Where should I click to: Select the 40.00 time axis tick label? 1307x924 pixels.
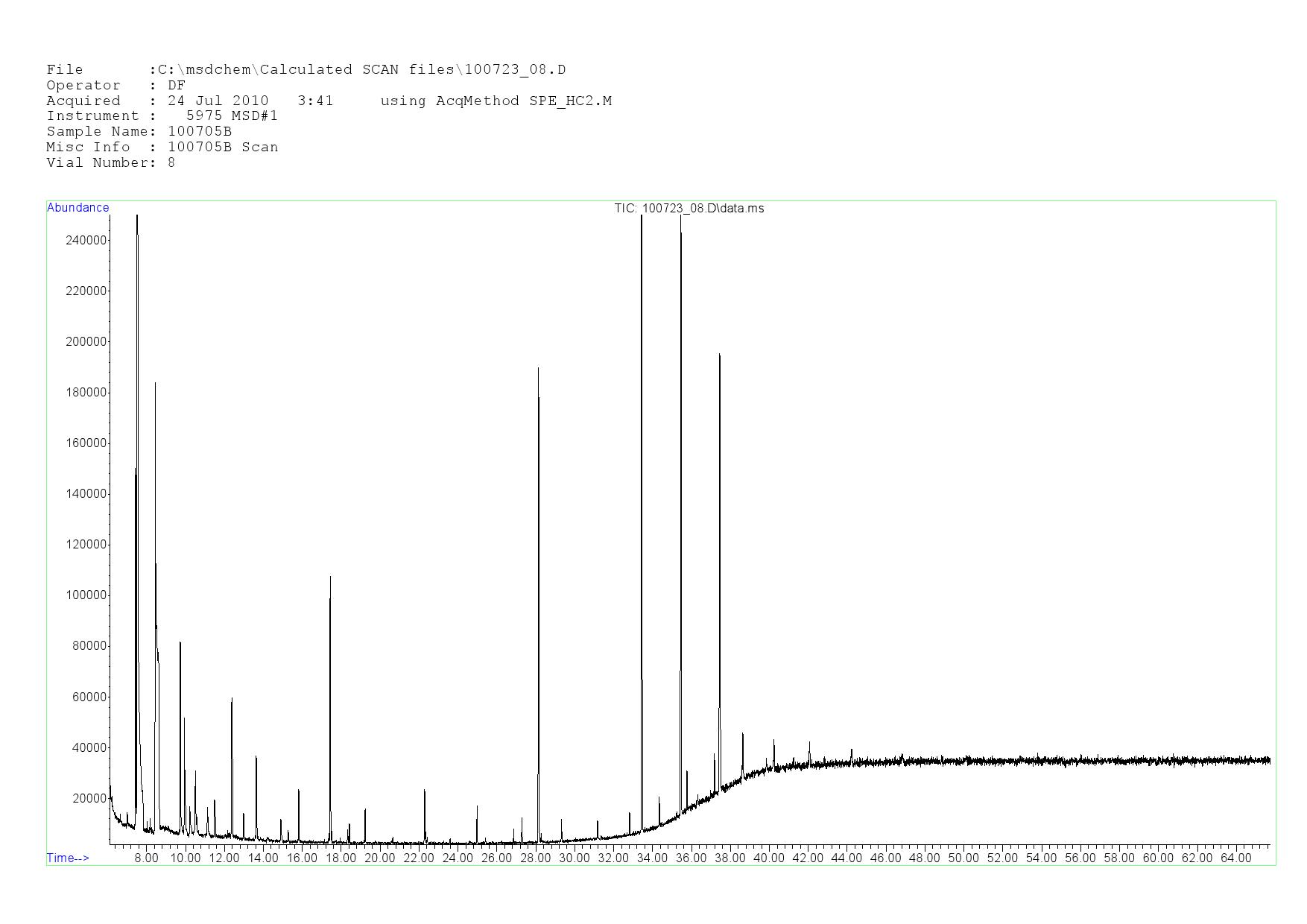[x=768, y=858]
